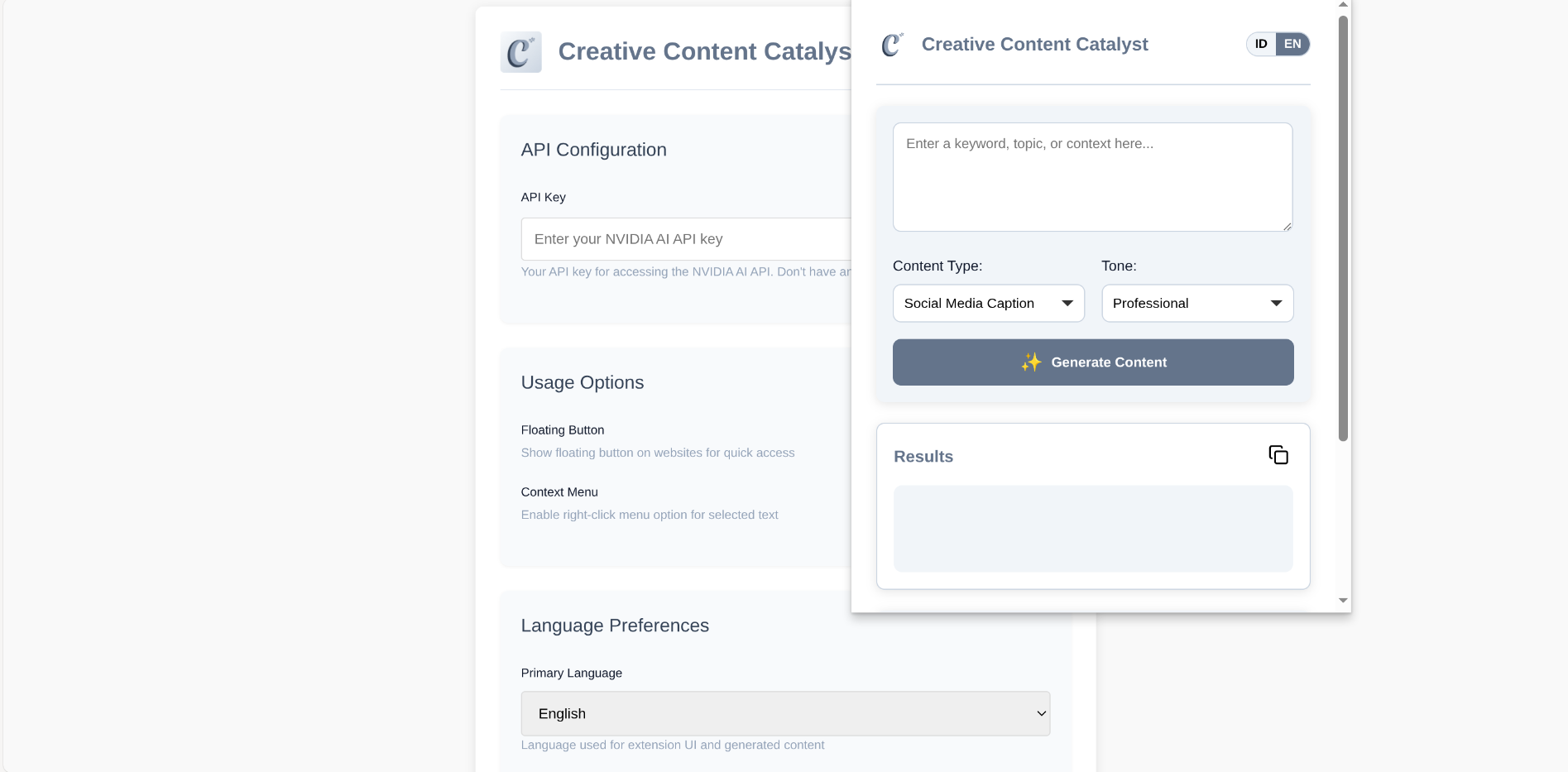This screenshot has height=772, width=1568.
Task: Click the scrollbar up arrow in the popup
Action: pyautogui.click(x=1342, y=4)
